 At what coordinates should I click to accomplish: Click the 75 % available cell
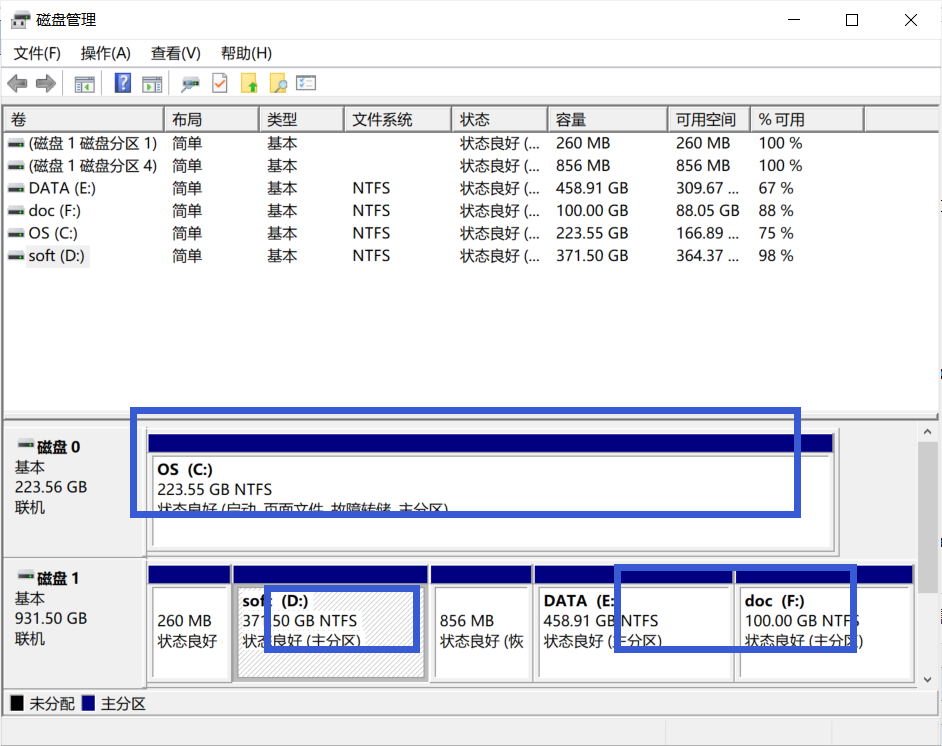[x=776, y=234]
